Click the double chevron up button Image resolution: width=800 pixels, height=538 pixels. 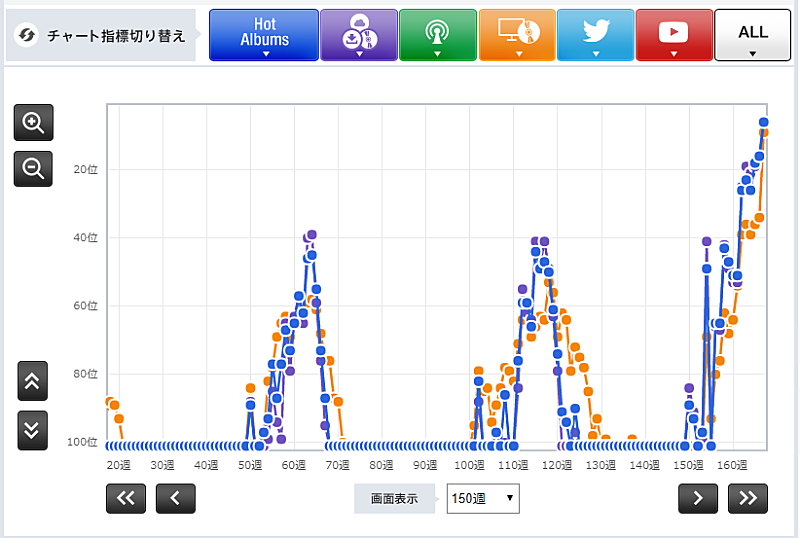coord(32,381)
